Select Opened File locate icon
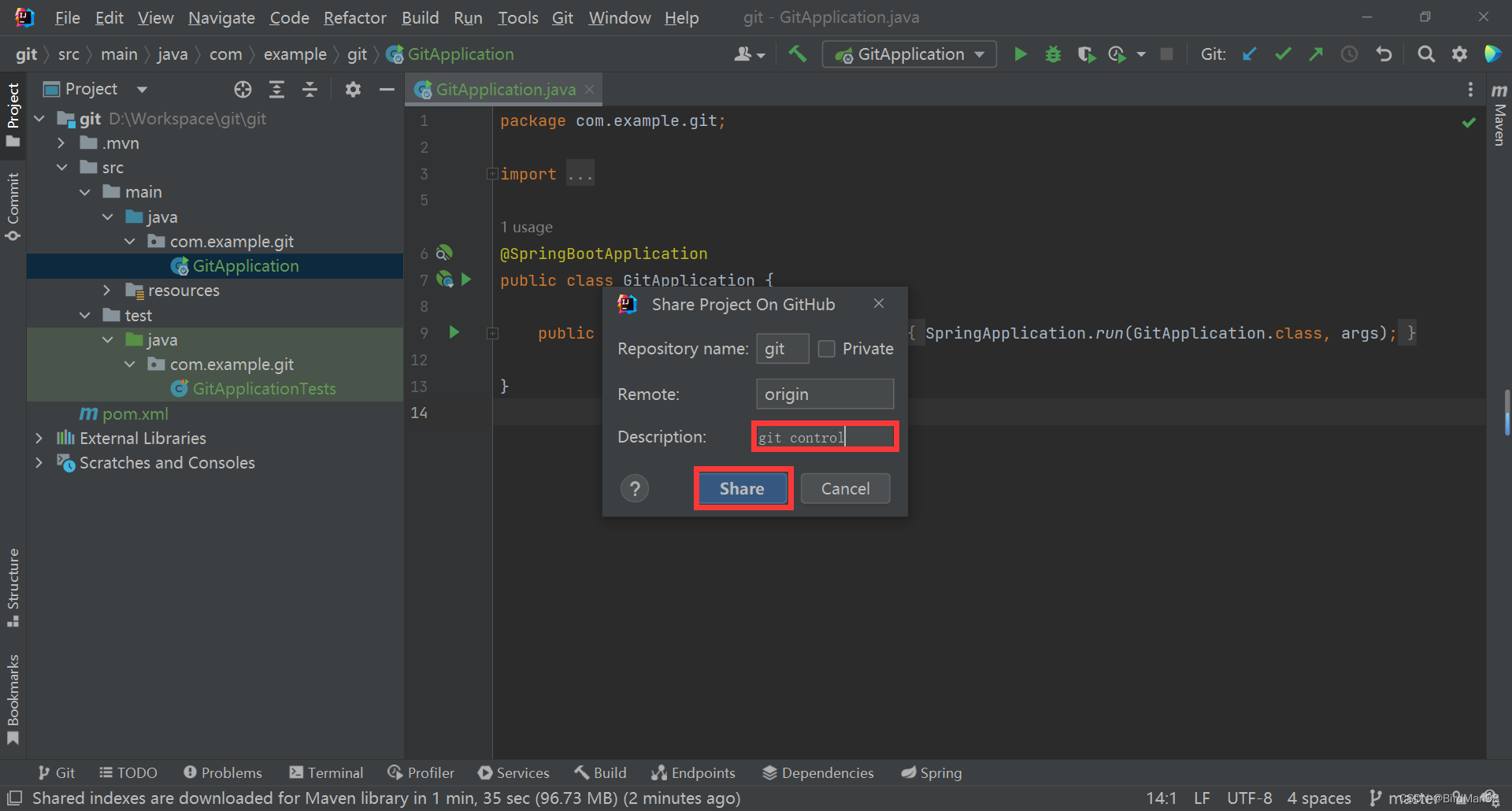This screenshot has height=811, width=1512. coord(243,89)
